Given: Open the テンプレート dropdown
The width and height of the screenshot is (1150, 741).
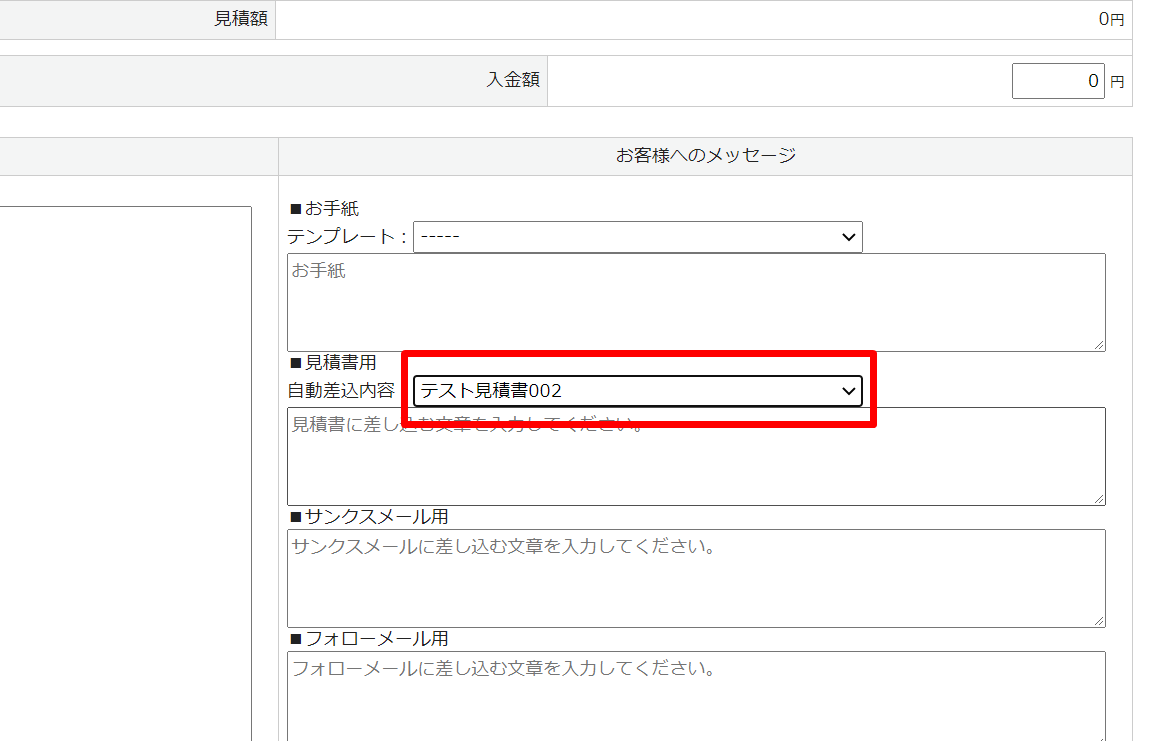Looking at the screenshot, I should coord(637,237).
